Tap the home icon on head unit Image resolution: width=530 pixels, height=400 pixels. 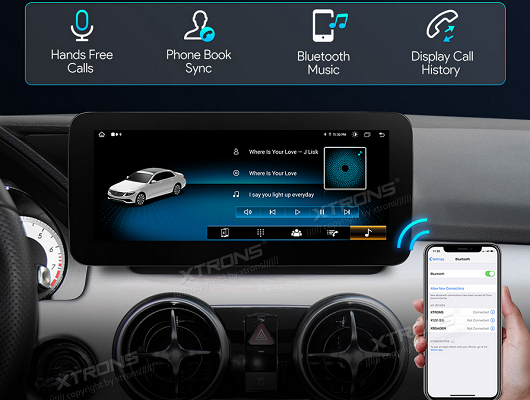tap(102, 135)
